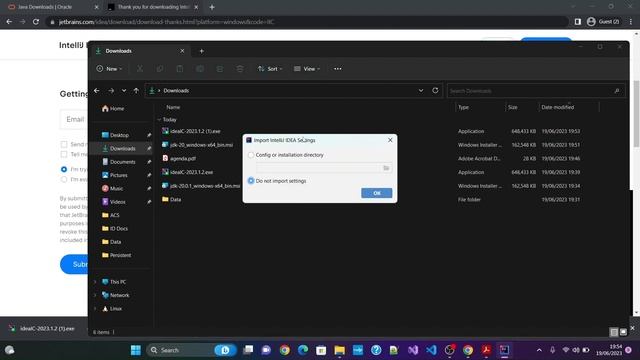
Task: Switch to large thumbnails view icon
Action: pos(623,332)
